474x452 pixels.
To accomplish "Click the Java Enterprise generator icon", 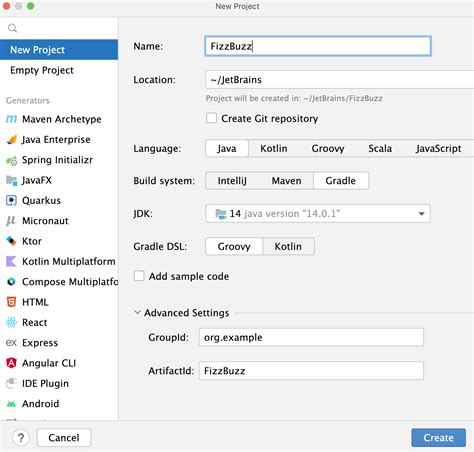I will (x=11, y=139).
